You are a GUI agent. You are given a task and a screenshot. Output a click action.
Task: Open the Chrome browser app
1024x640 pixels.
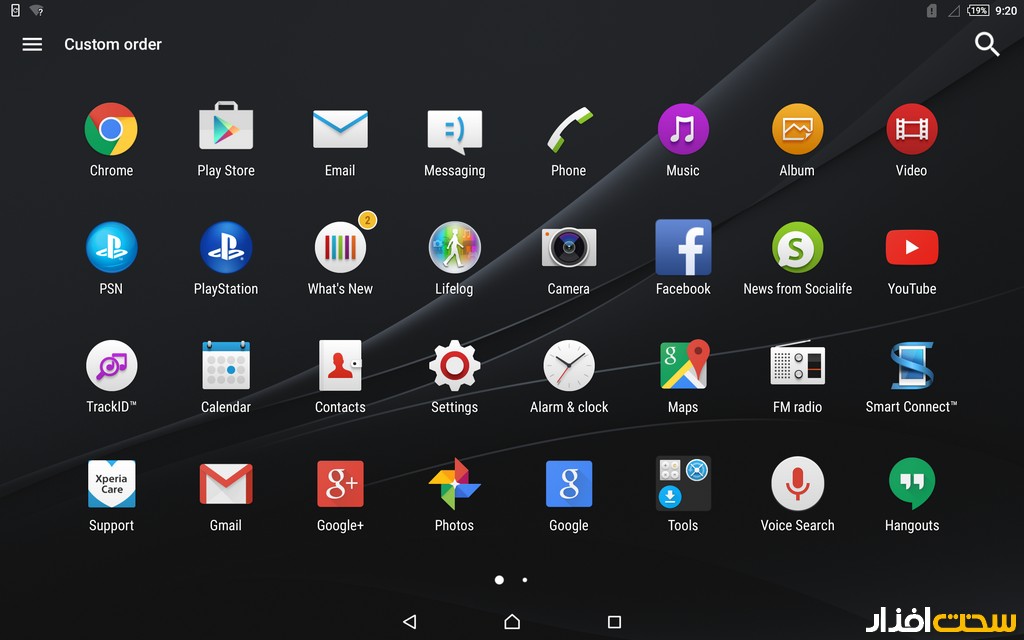pos(111,129)
